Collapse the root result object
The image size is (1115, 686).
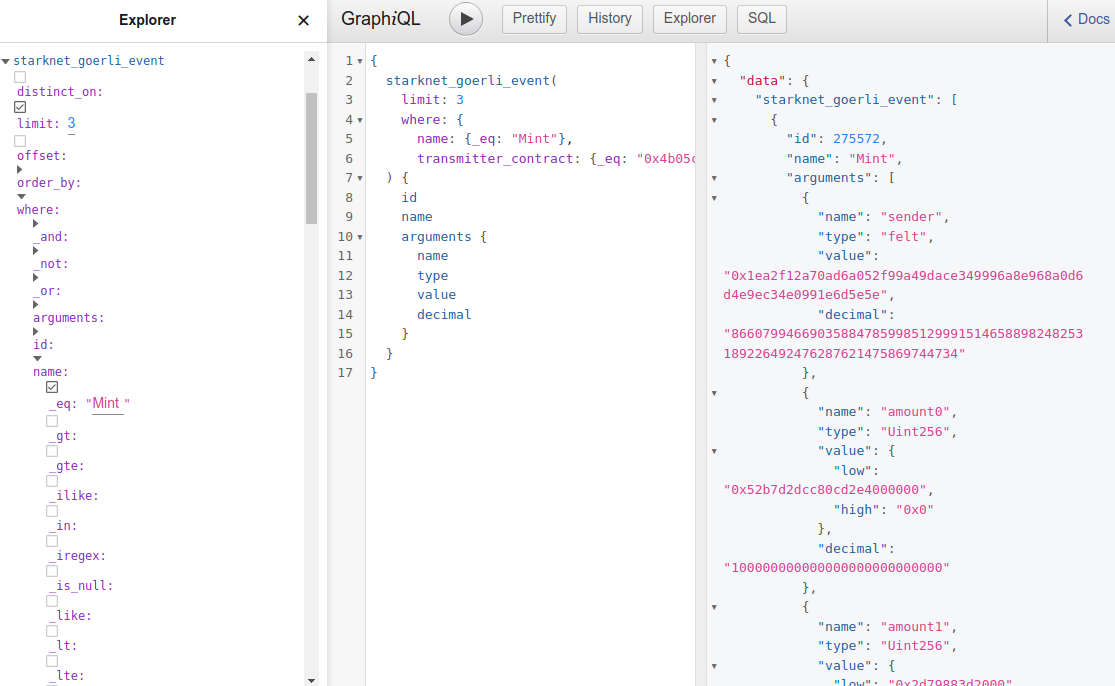pyautogui.click(x=714, y=62)
